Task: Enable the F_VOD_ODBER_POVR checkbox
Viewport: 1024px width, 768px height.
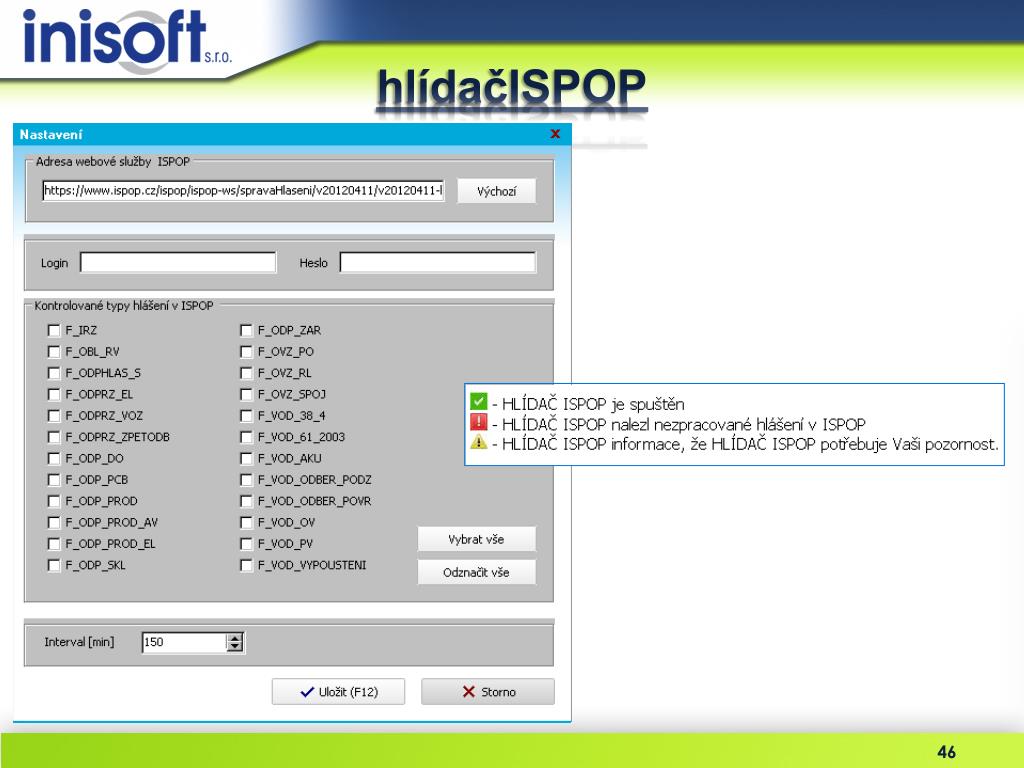Action: [x=246, y=501]
